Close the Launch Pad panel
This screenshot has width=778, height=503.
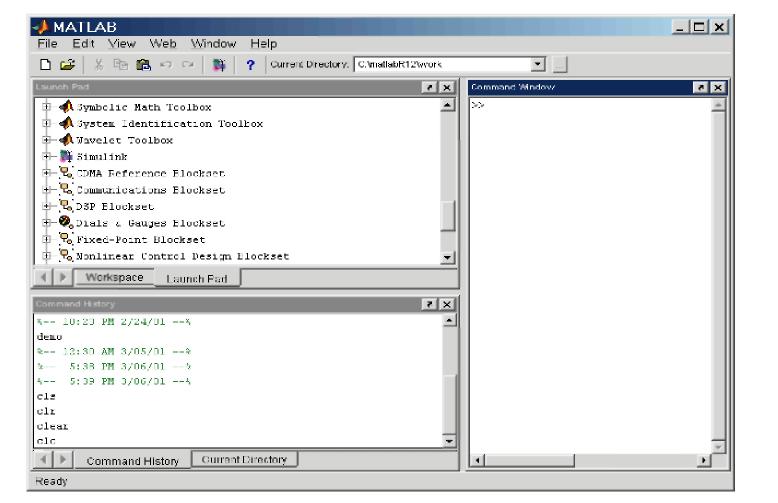[447, 87]
